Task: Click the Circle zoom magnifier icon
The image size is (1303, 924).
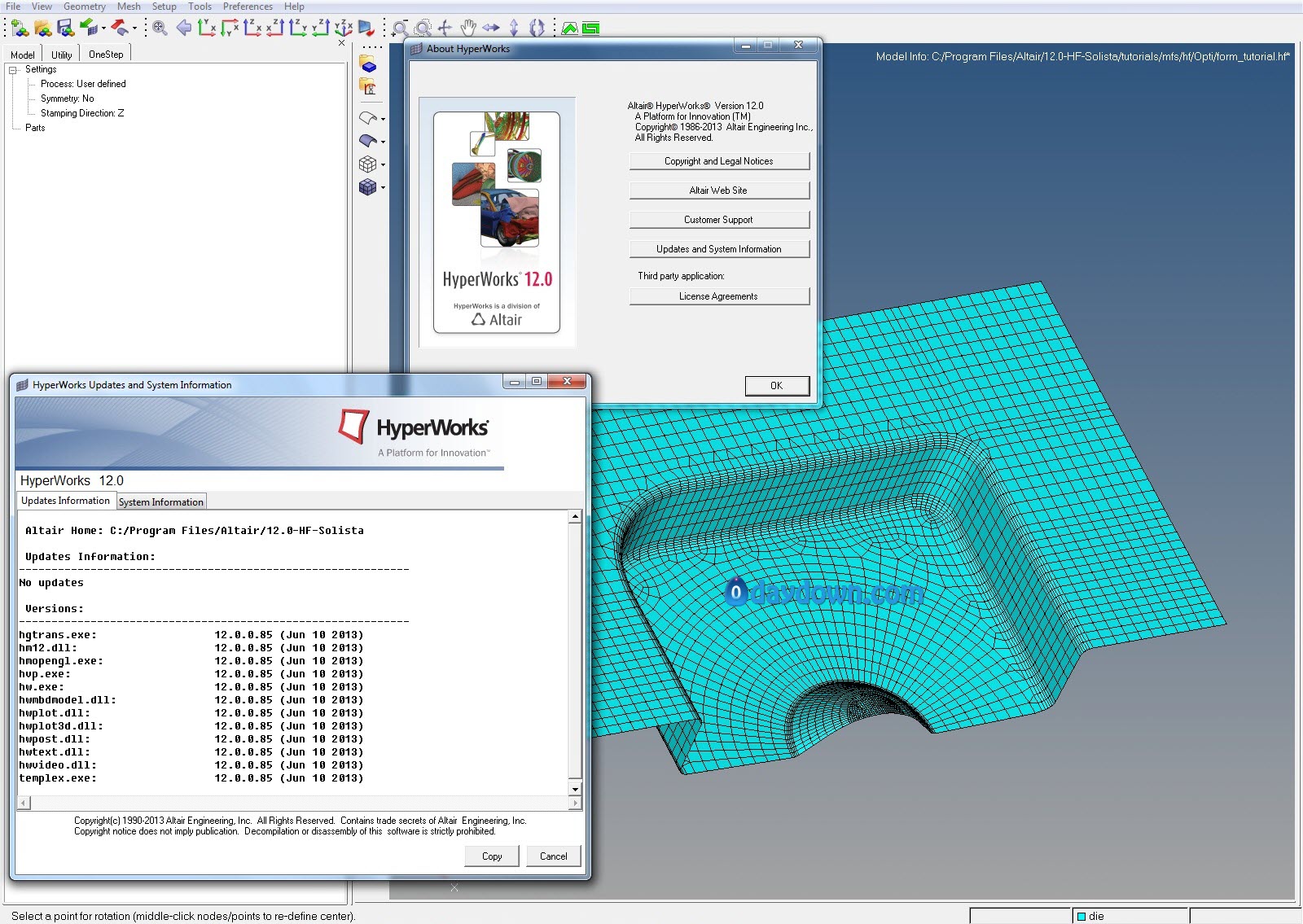Action: 423,28
